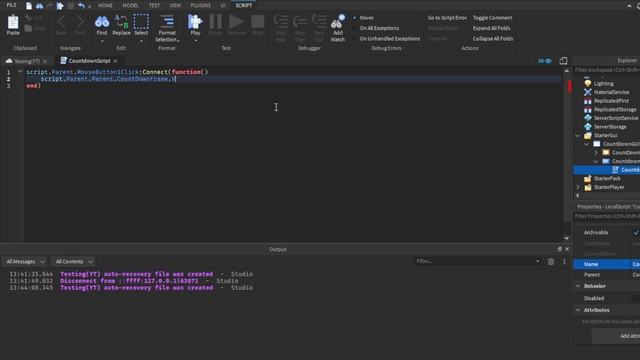This screenshot has height=360, width=640.
Task: Collapse the Behavior properties section
Action: tap(578, 286)
